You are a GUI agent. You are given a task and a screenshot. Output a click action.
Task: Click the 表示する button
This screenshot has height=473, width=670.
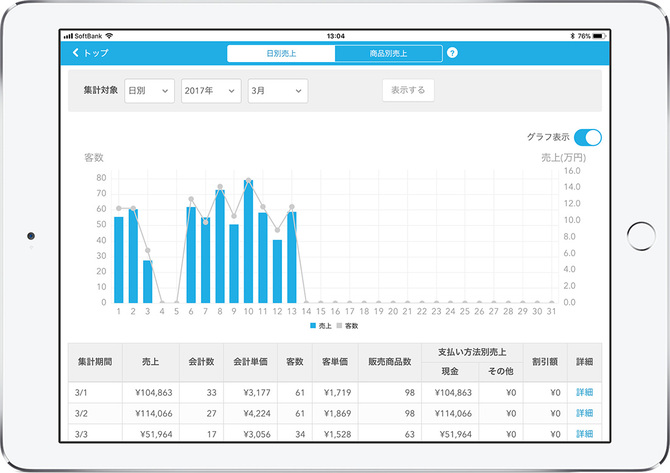[408, 90]
